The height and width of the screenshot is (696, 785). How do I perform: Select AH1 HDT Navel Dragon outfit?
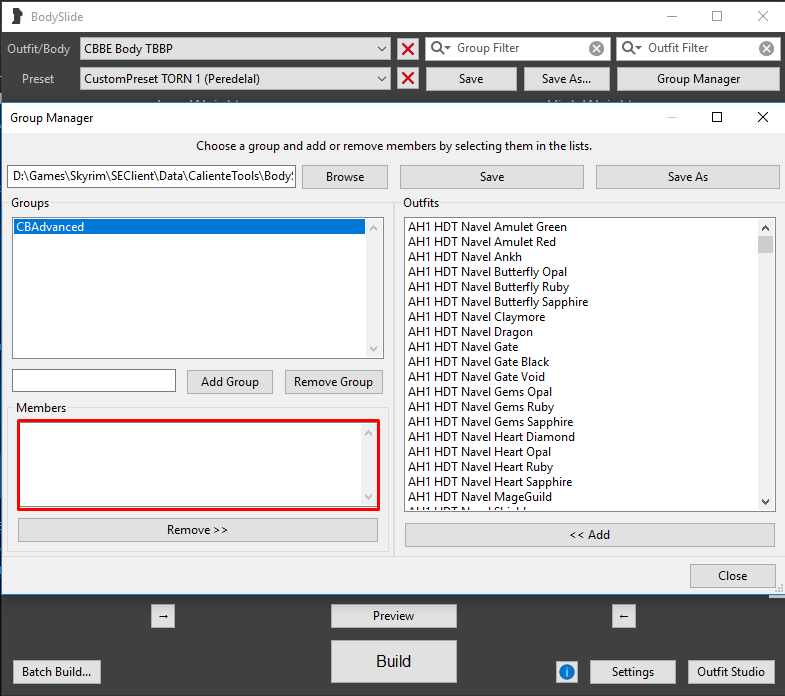click(x=470, y=332)
